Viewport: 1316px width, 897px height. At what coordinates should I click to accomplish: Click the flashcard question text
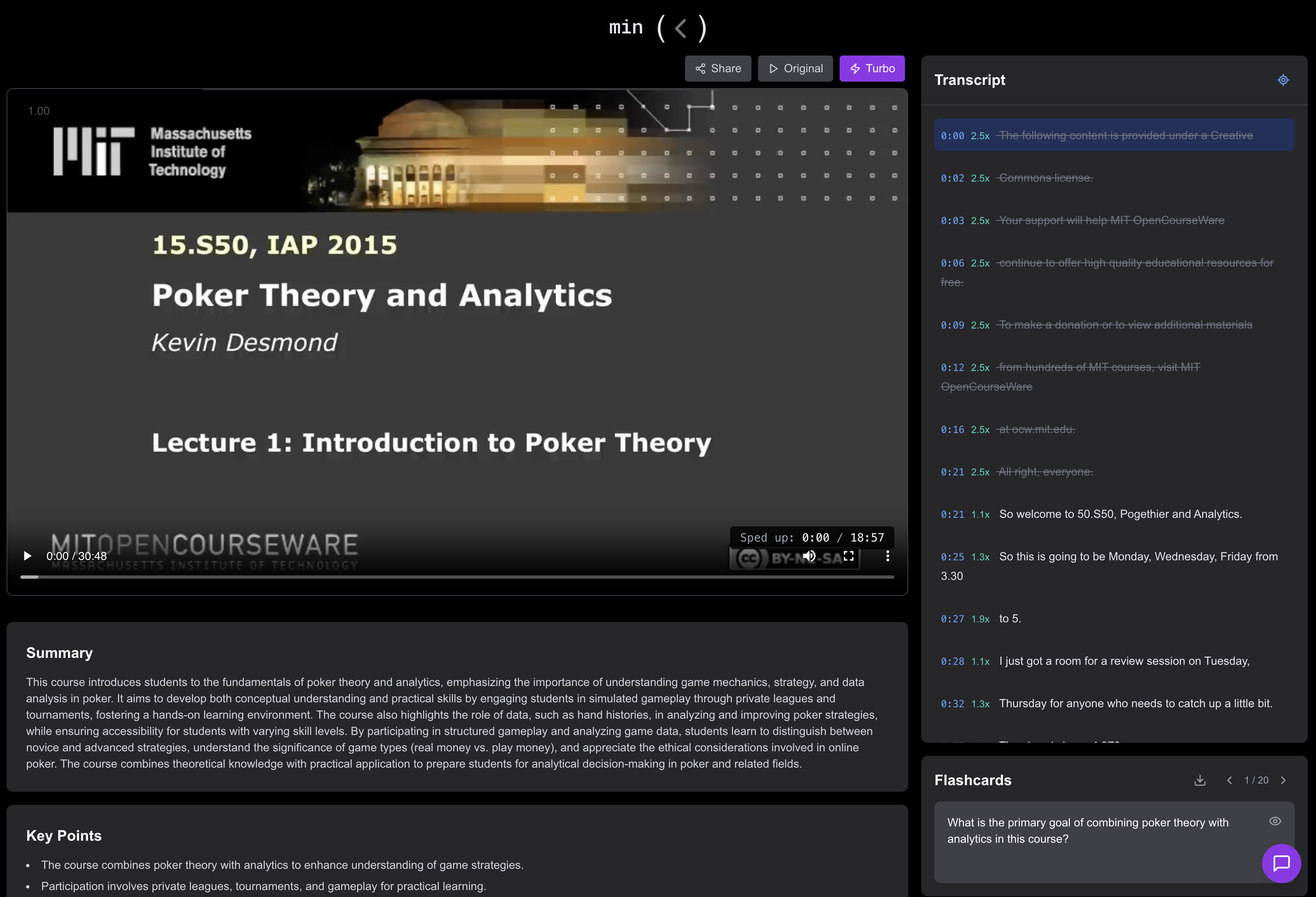pos(1087,830)
